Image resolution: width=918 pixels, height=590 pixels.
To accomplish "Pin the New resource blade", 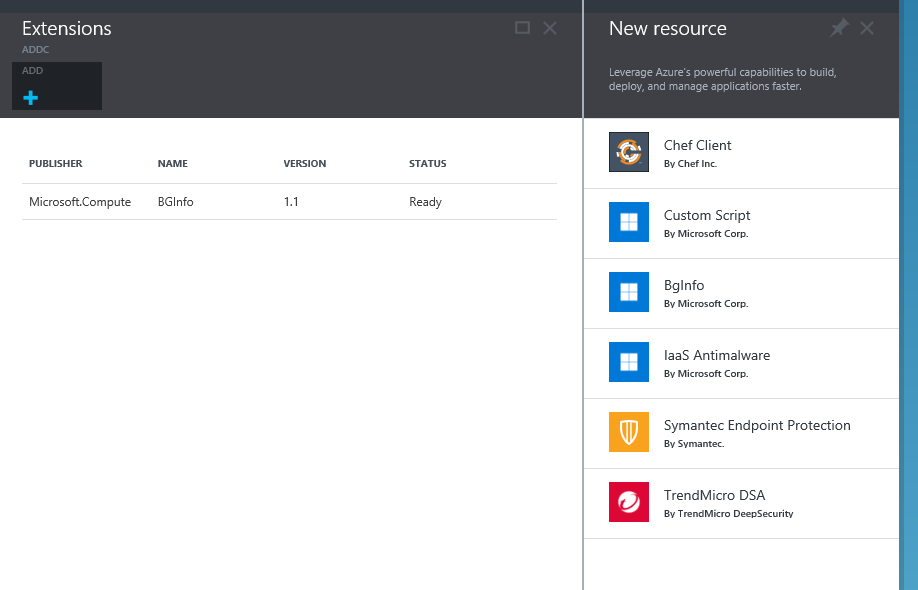I will tap(839, 28).
